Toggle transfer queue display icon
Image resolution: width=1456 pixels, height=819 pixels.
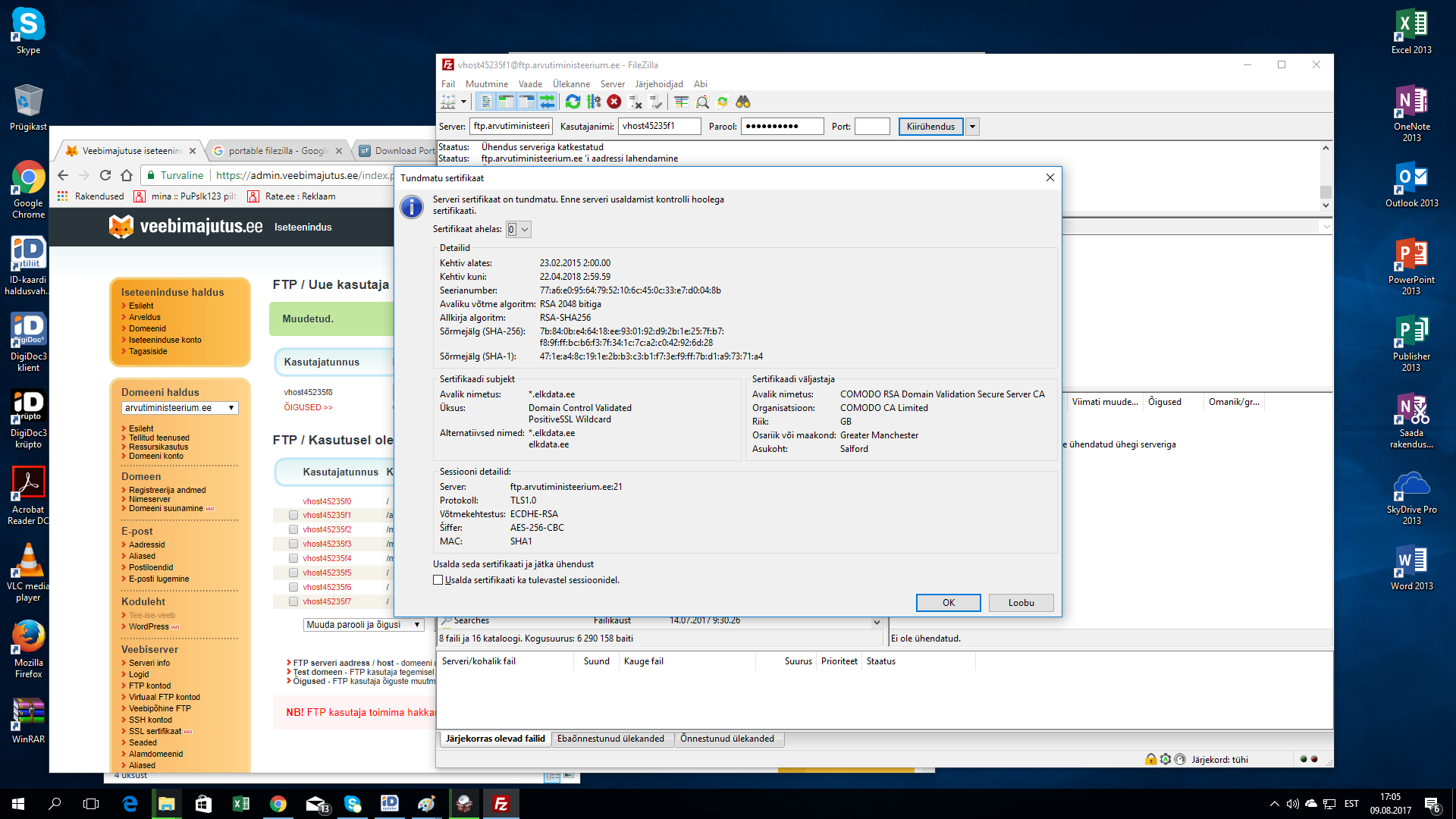click(x=548, y=102)
